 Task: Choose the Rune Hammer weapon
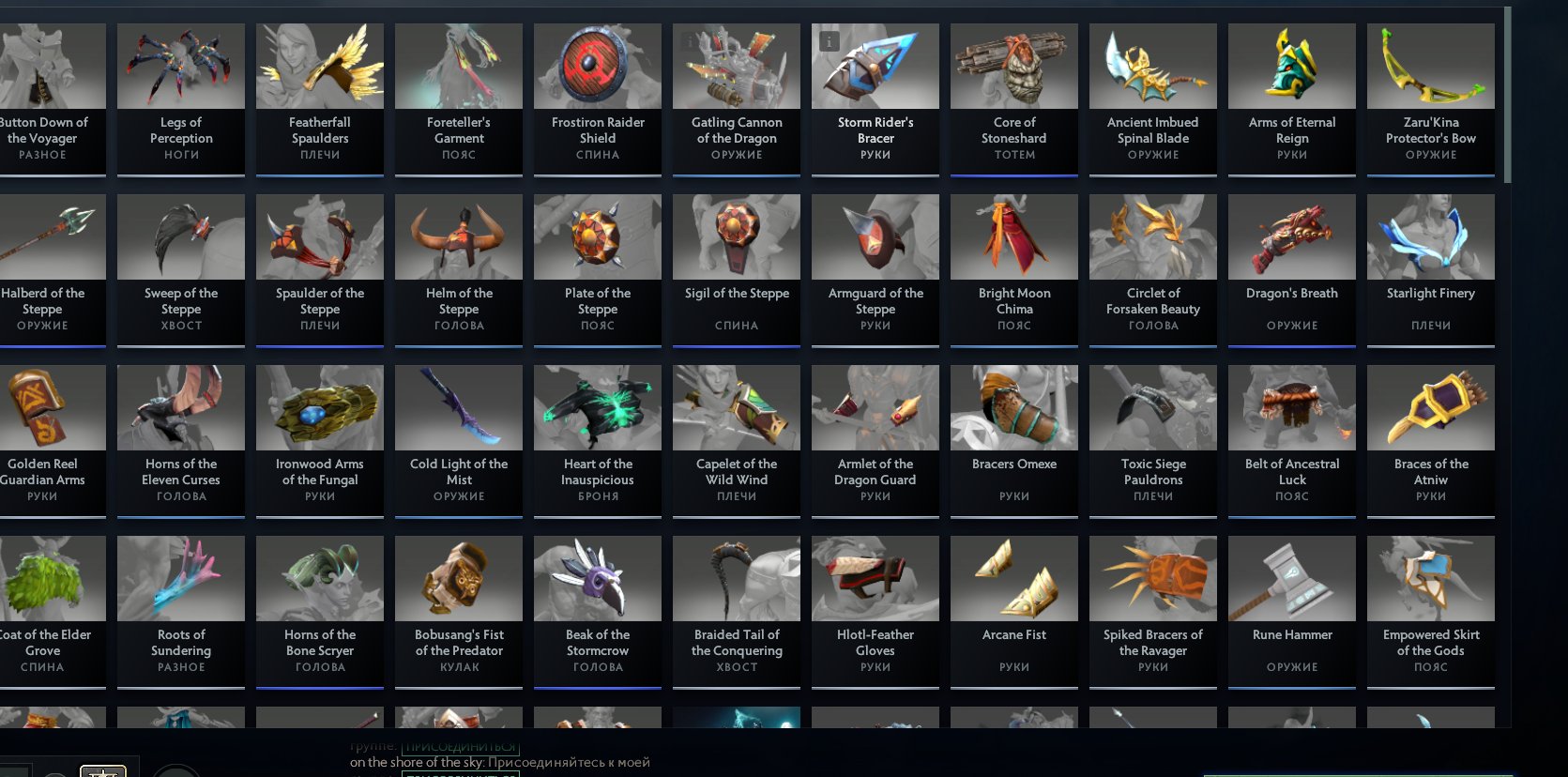(1292, 611)
